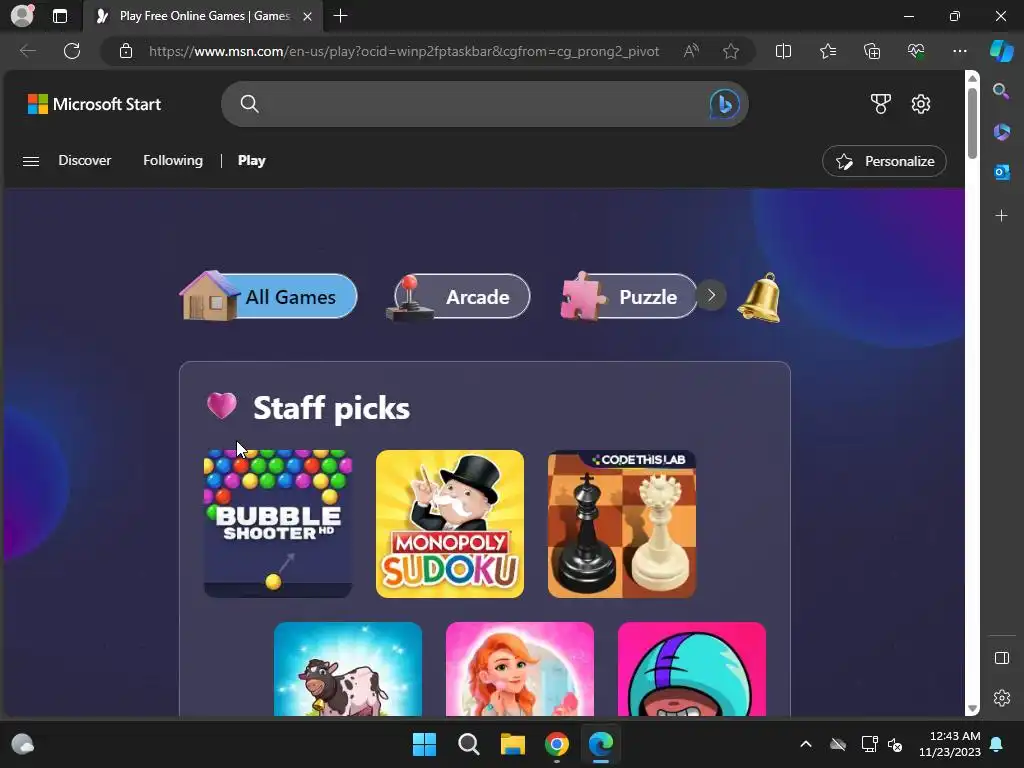Click the msn.com address bar URL
This screenshot has height=768, width=1024.
(404, 51)
